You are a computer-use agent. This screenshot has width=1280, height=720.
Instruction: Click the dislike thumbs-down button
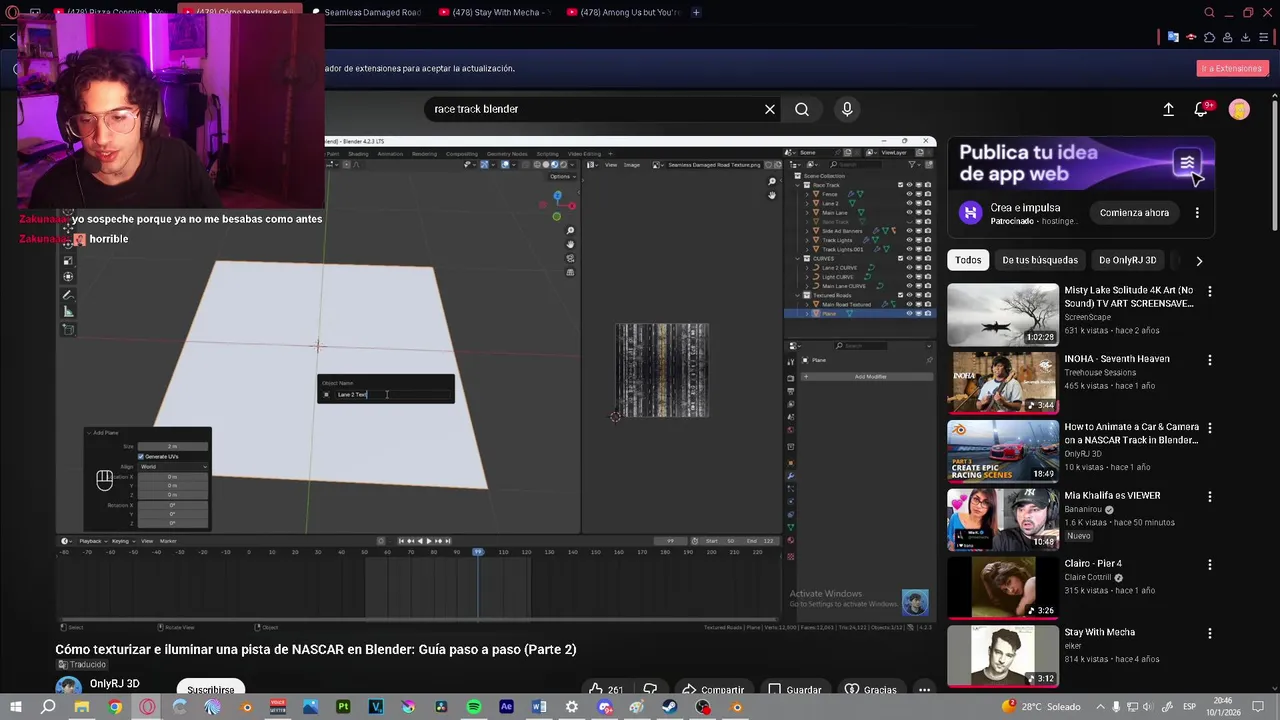click(650, 689)
